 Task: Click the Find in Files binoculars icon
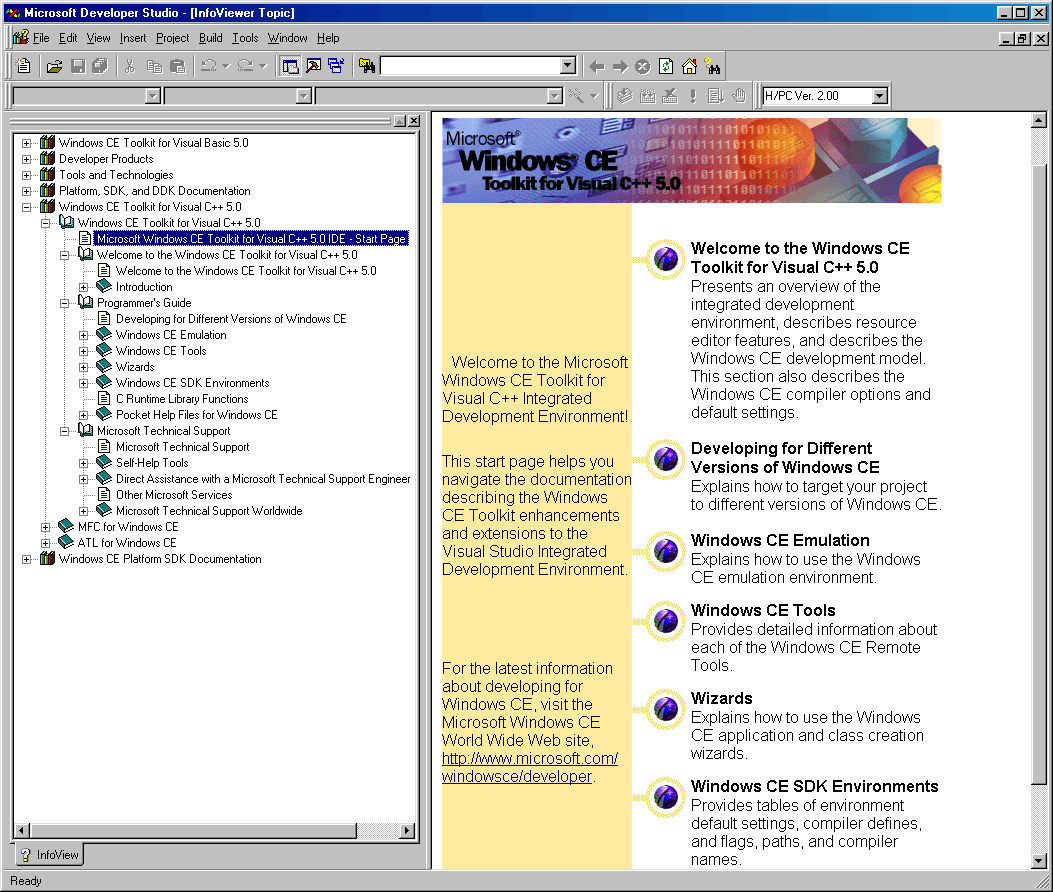[367, 66]
